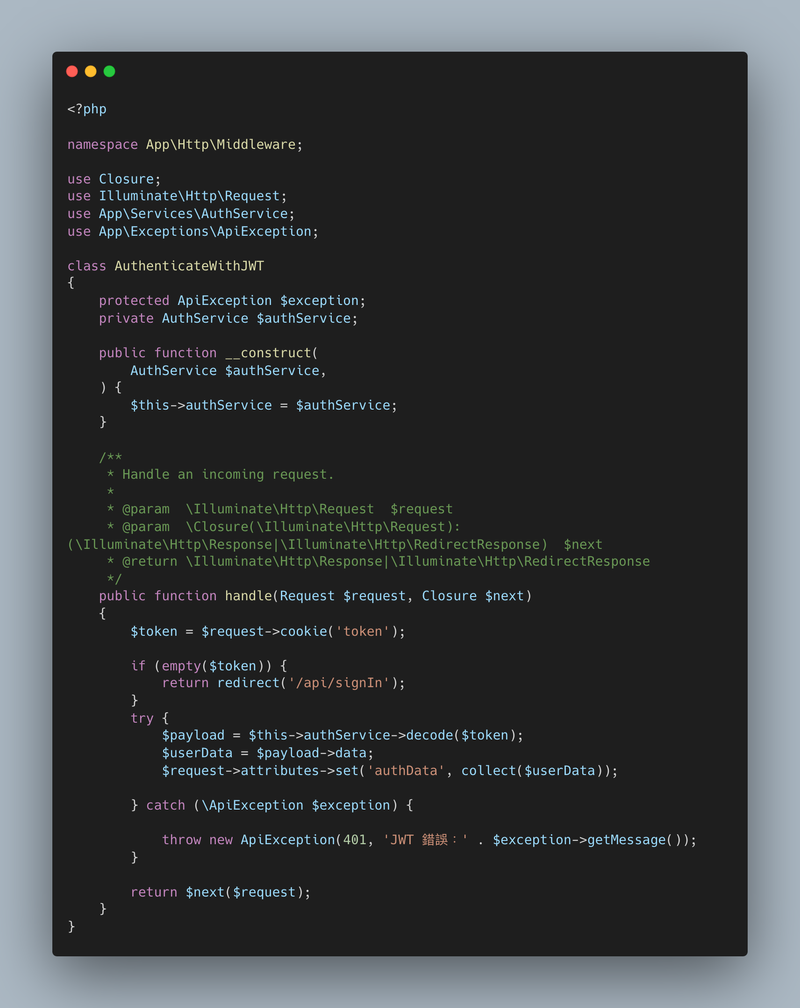Image resolution: width=800 pixels, height=1008 pixels.
Task: Click the AuthenticateWithJWT class name
Action: point(189,266)
